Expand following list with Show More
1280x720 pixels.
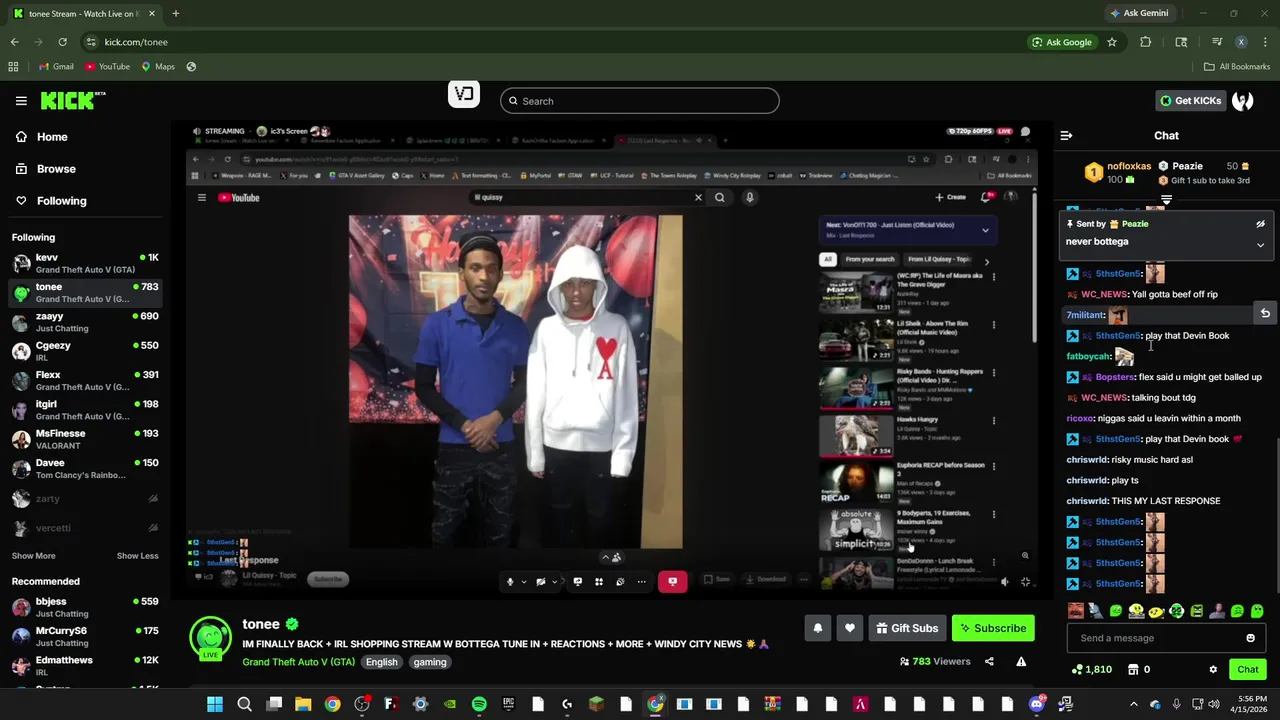(x=34, y=556)
